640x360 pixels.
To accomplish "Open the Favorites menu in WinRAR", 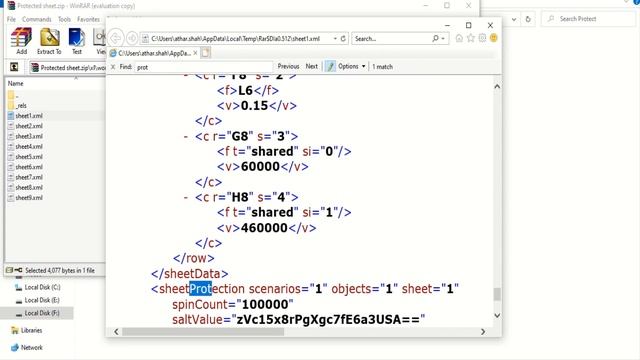I will [x=88, y=19].
